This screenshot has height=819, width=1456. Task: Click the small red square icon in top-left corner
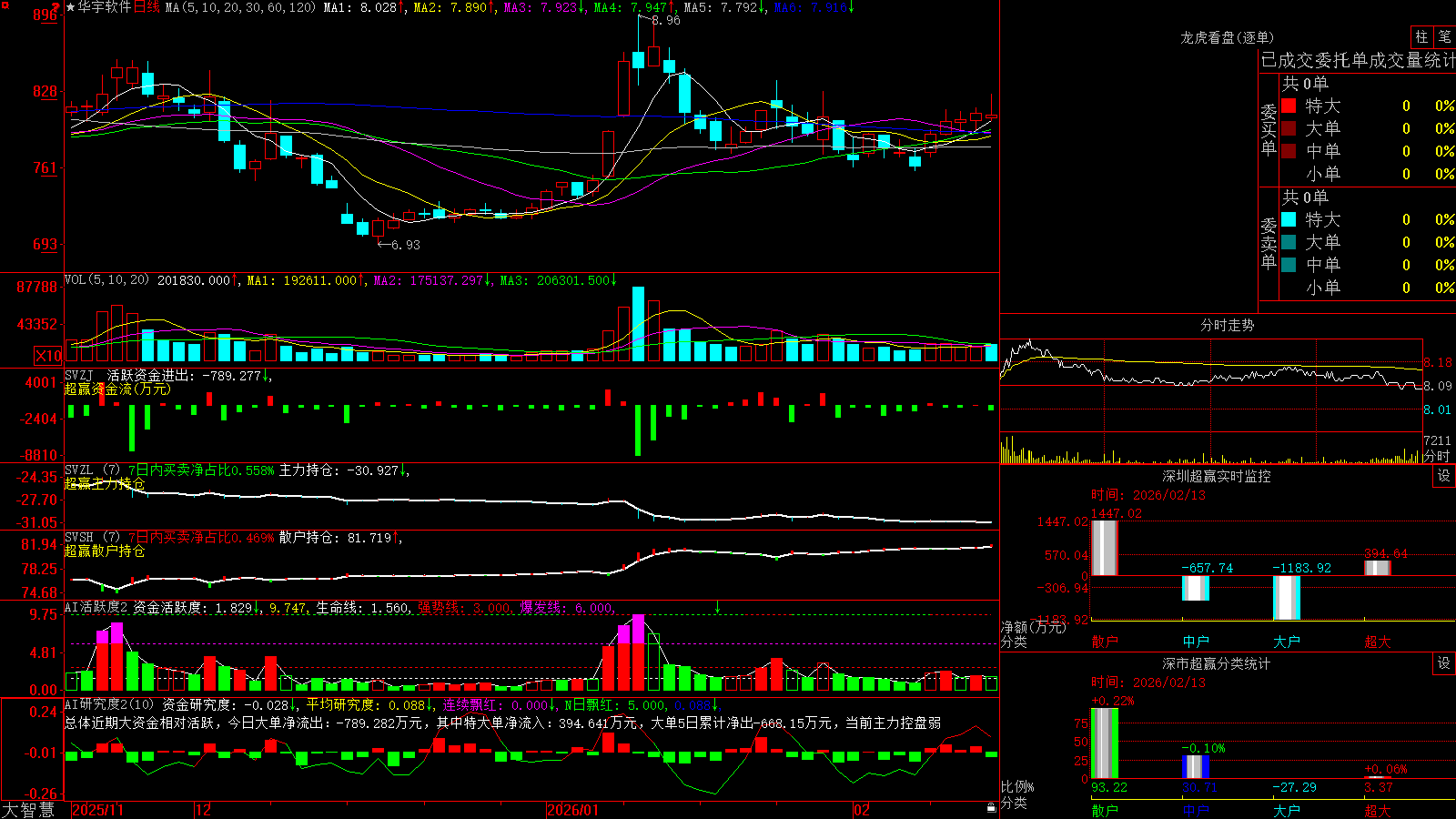click(5, 5)
